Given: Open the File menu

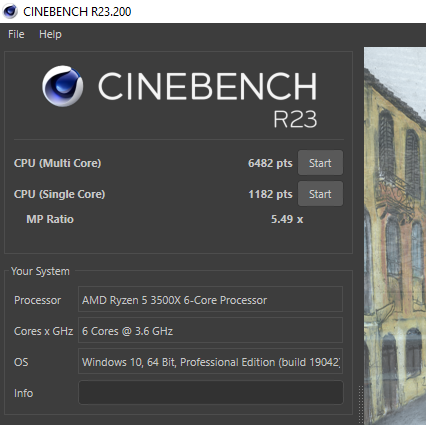Looking at the screenshot, I should coord(16,34).
